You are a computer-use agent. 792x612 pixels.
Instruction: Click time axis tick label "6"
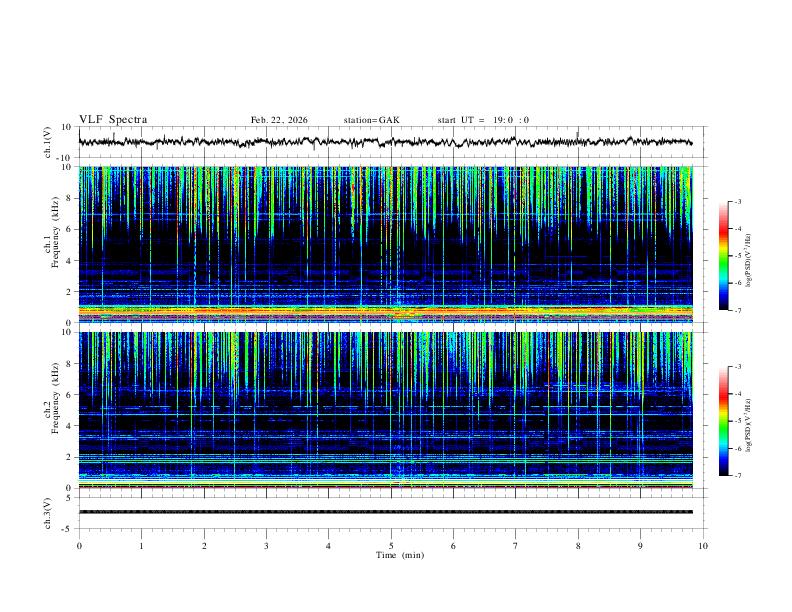(453, 546)
